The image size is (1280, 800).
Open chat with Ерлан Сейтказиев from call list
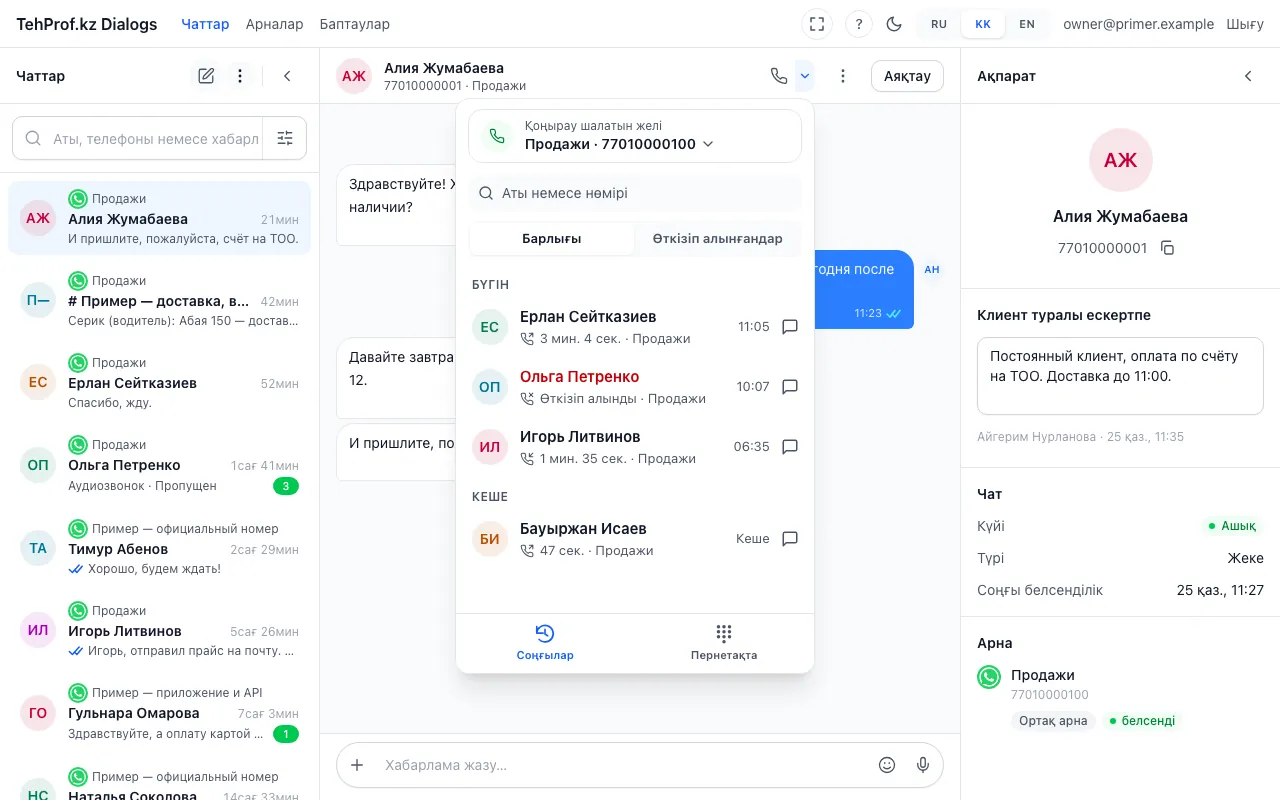790,327
